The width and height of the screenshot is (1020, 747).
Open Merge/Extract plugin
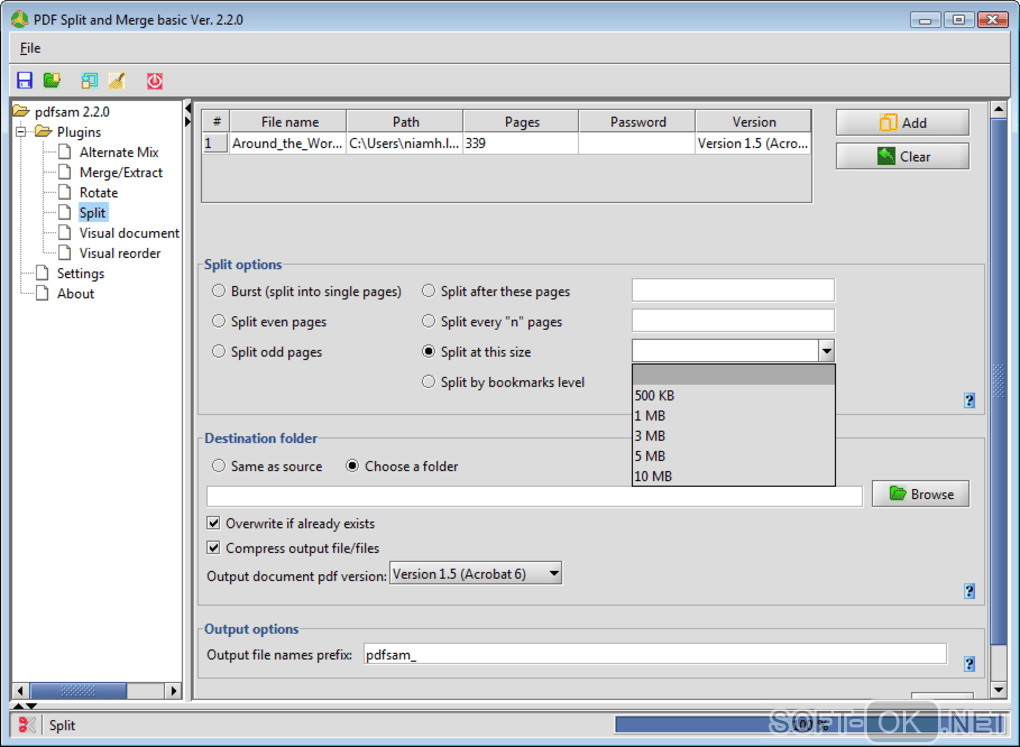[121, 172]
